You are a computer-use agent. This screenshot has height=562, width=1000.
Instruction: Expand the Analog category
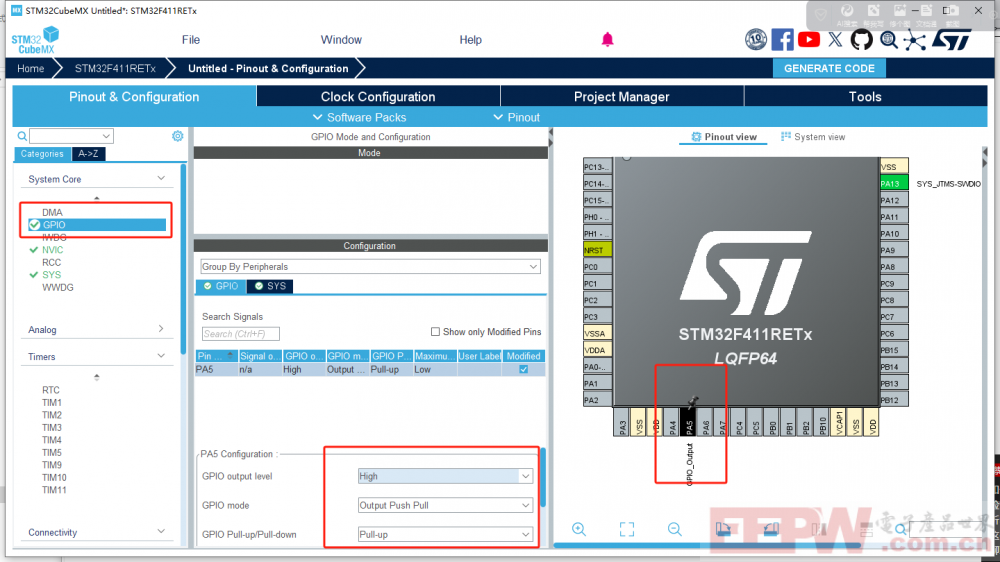tap(161, 329)
